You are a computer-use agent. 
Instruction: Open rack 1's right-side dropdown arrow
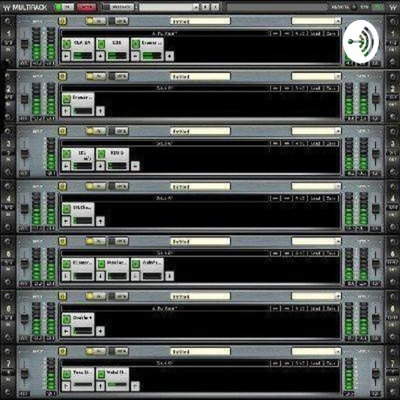[x=338, y=21]
